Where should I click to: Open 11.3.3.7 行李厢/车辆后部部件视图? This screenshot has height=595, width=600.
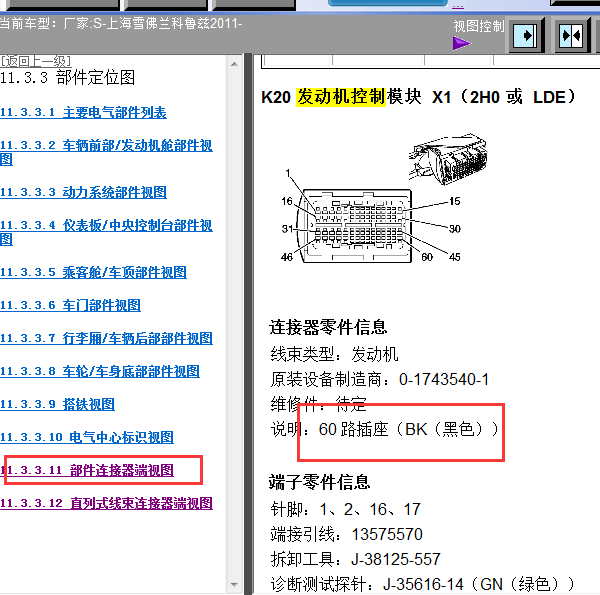pyautogui.click(x=106, y=338)
